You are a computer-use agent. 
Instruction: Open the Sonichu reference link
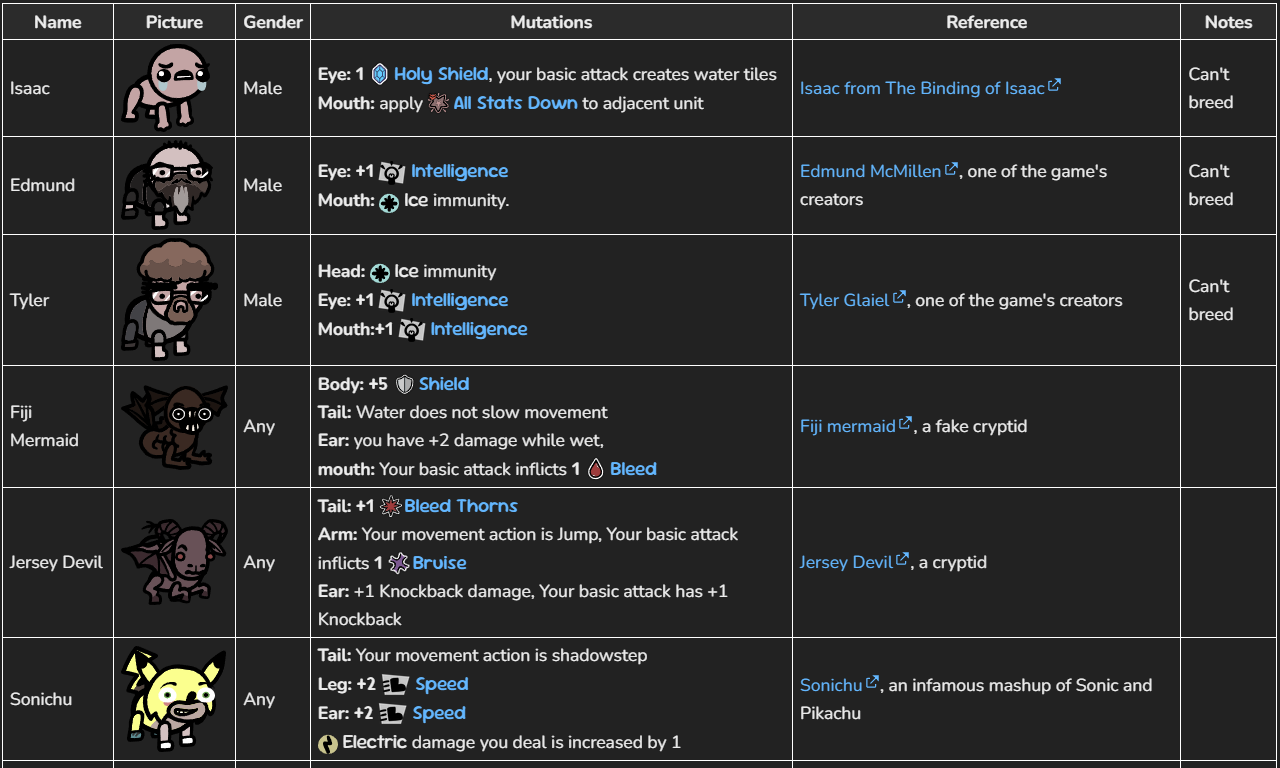click(x=831, y=685)
